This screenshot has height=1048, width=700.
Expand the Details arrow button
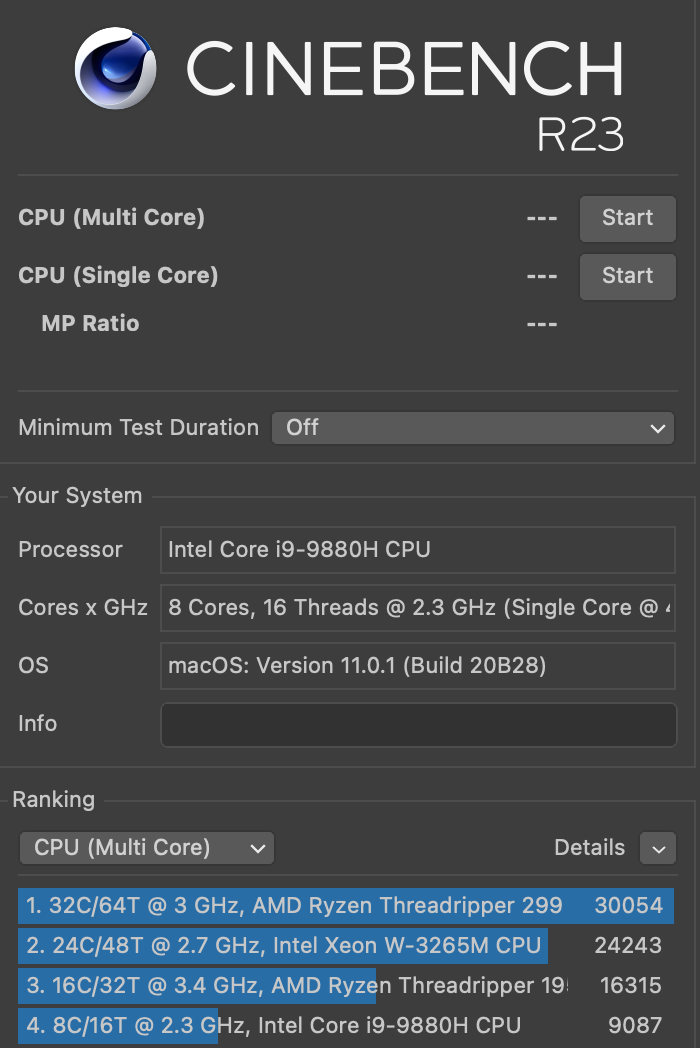click(x=658, y=848)
